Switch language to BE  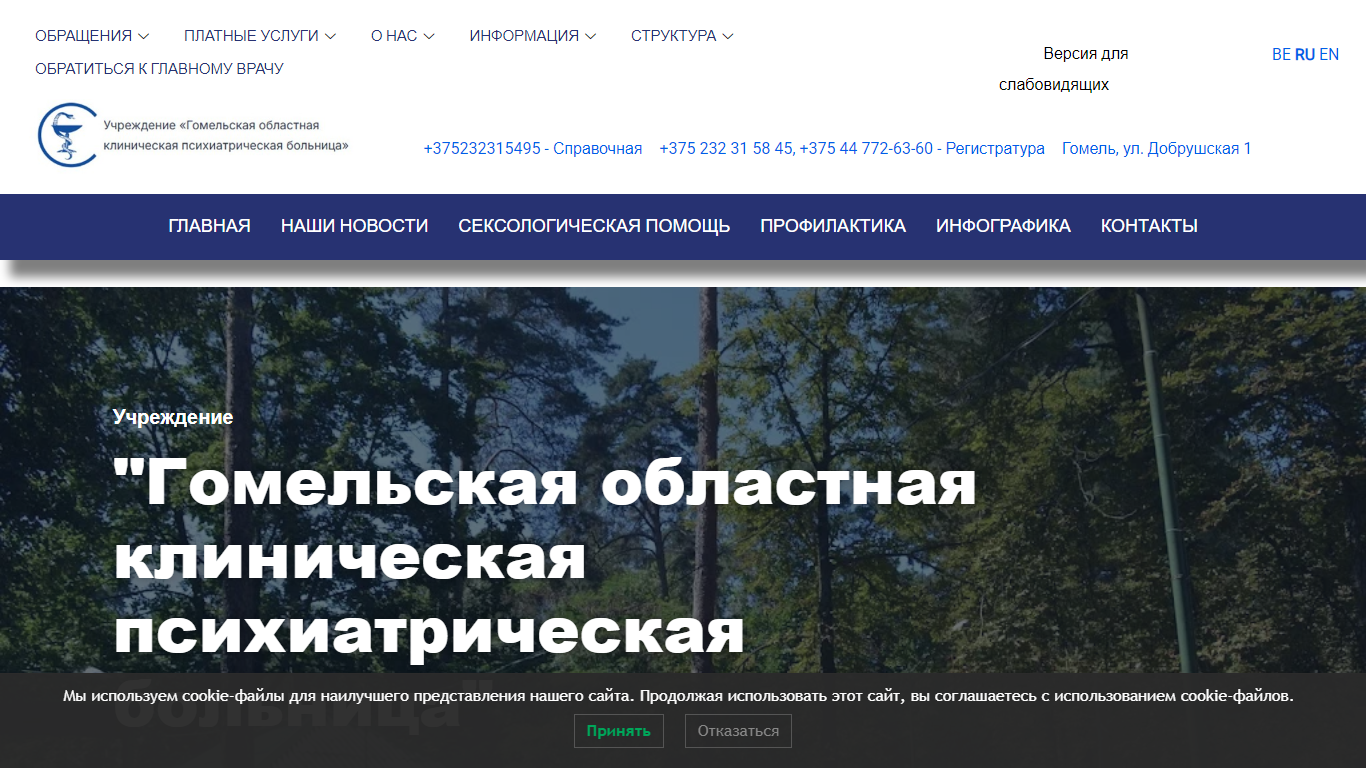(1281, 55)
